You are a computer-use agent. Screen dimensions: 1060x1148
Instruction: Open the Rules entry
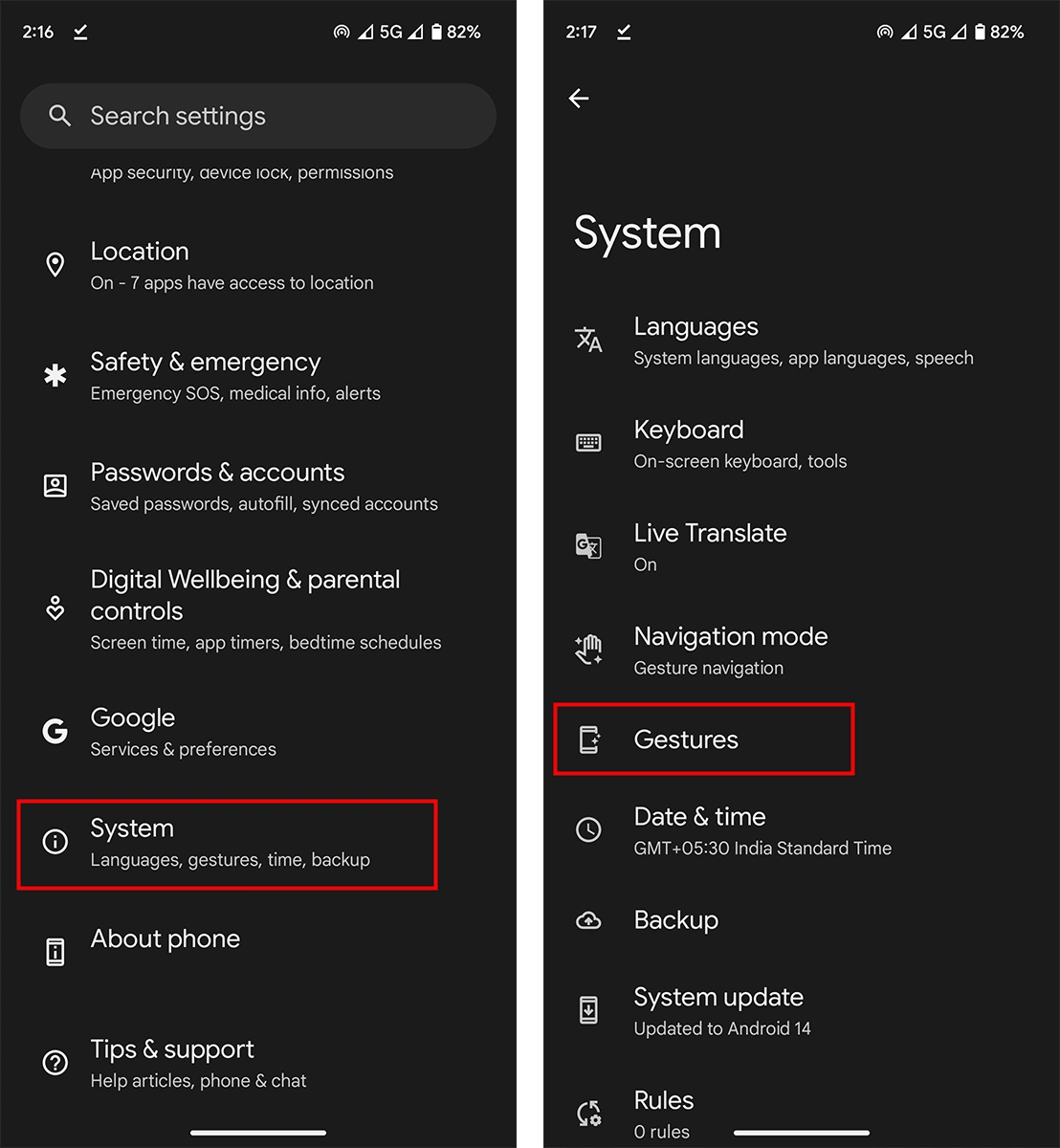[x=802, y=1115]
